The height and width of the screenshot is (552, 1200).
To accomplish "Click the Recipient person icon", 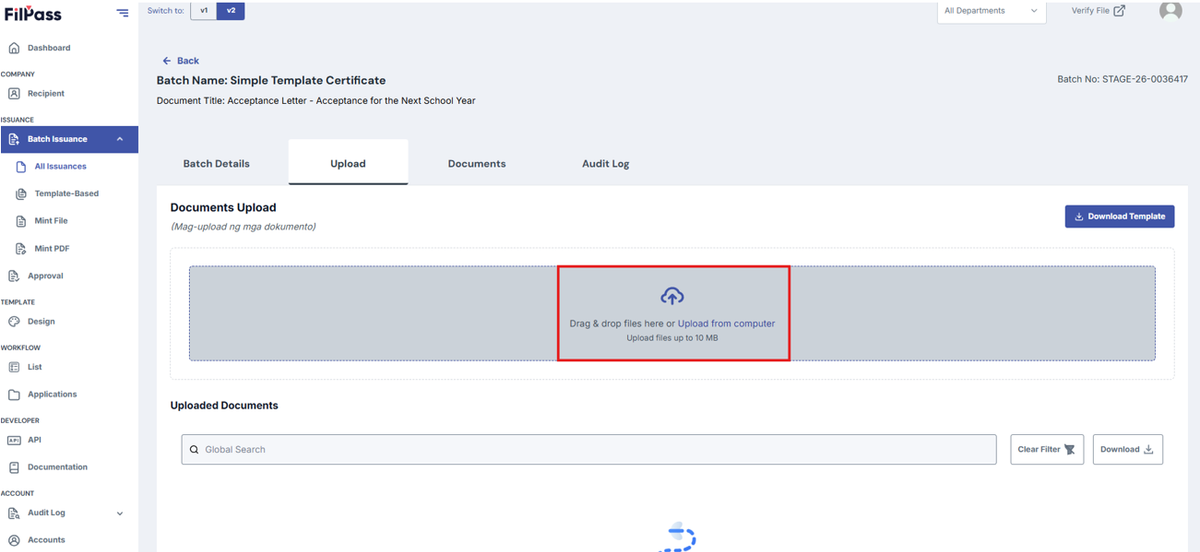I will pyautogui.click(x=14, y=93).
